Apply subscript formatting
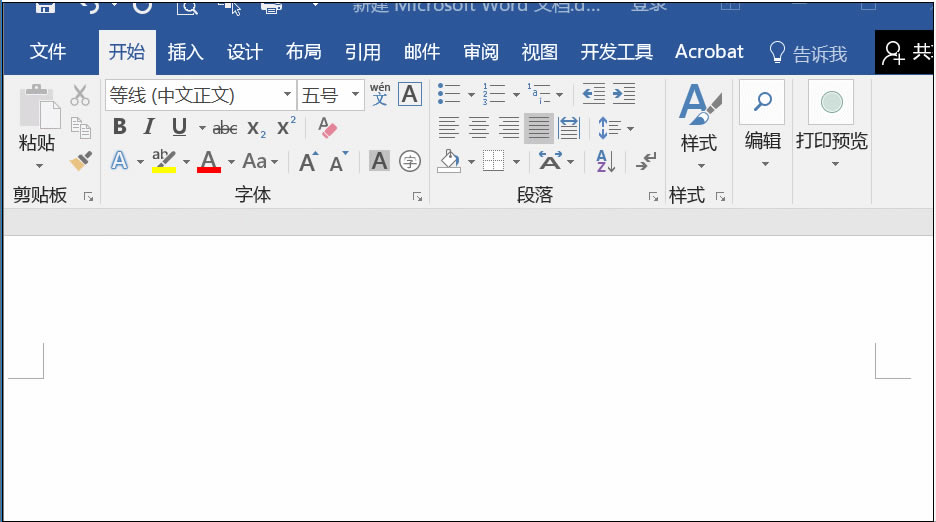The image size is (936, 522). point(256,128)
